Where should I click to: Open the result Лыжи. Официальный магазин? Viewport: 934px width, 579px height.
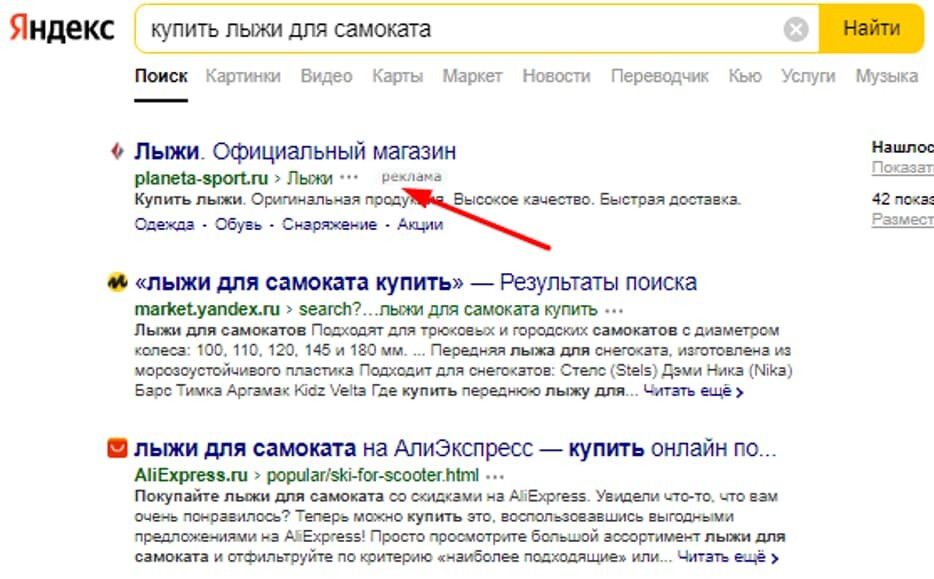coord(296,152)
